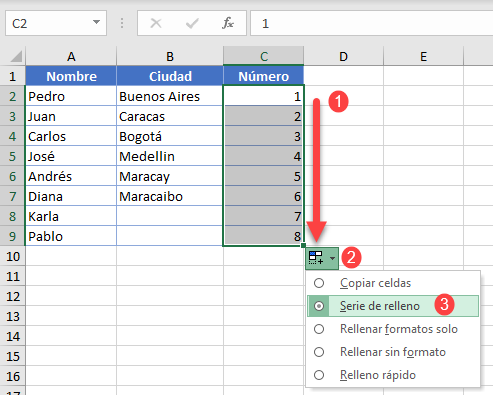This screenshot has height=395, width=493.
Task: Click empty Ciudad cell in Karla row
Action: (170, 216)
